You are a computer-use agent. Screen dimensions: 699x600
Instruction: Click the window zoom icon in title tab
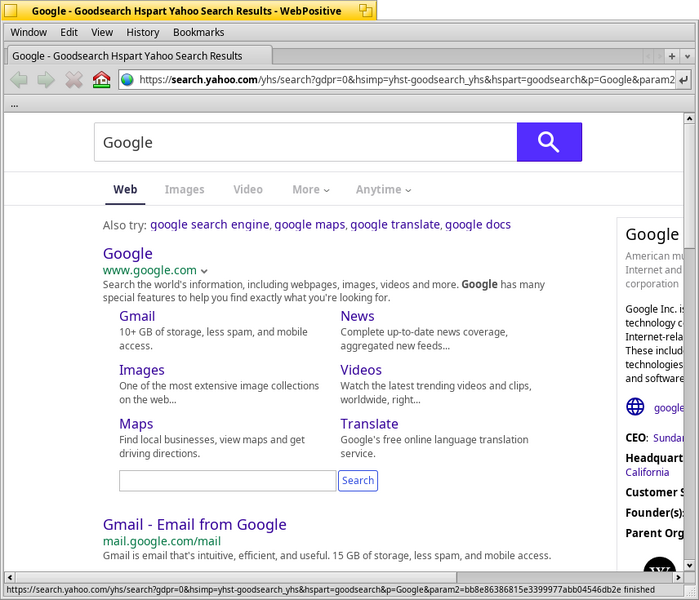click(x=366, y=11)
